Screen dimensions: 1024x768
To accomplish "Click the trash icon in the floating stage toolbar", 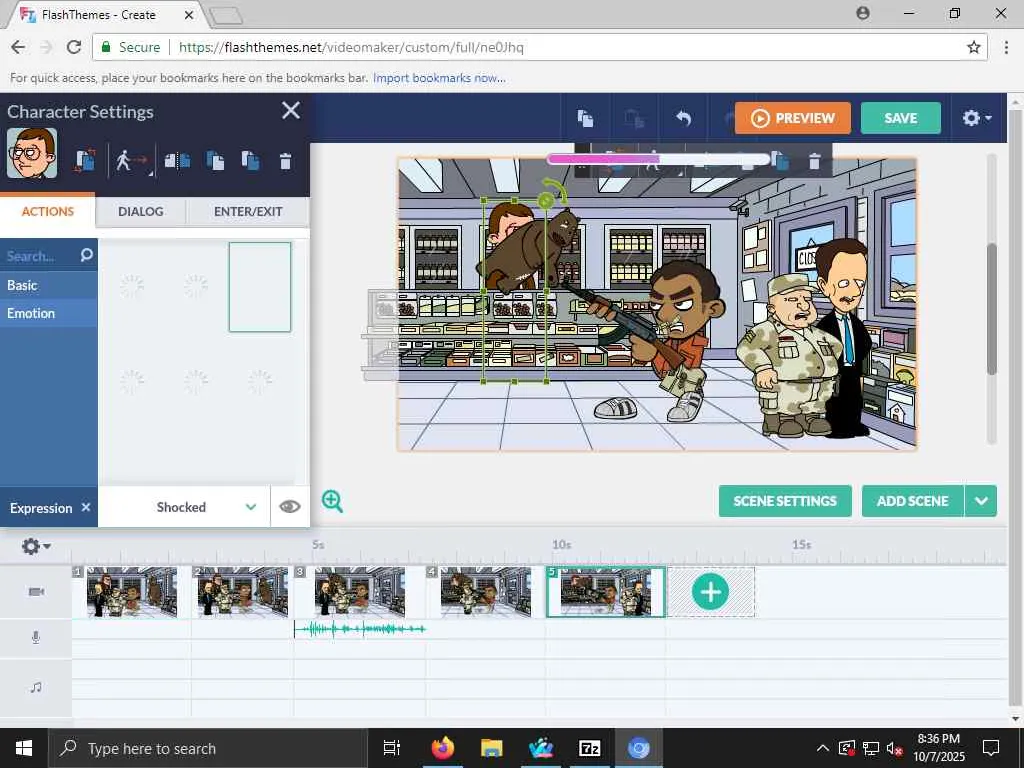I will point(814,161).
